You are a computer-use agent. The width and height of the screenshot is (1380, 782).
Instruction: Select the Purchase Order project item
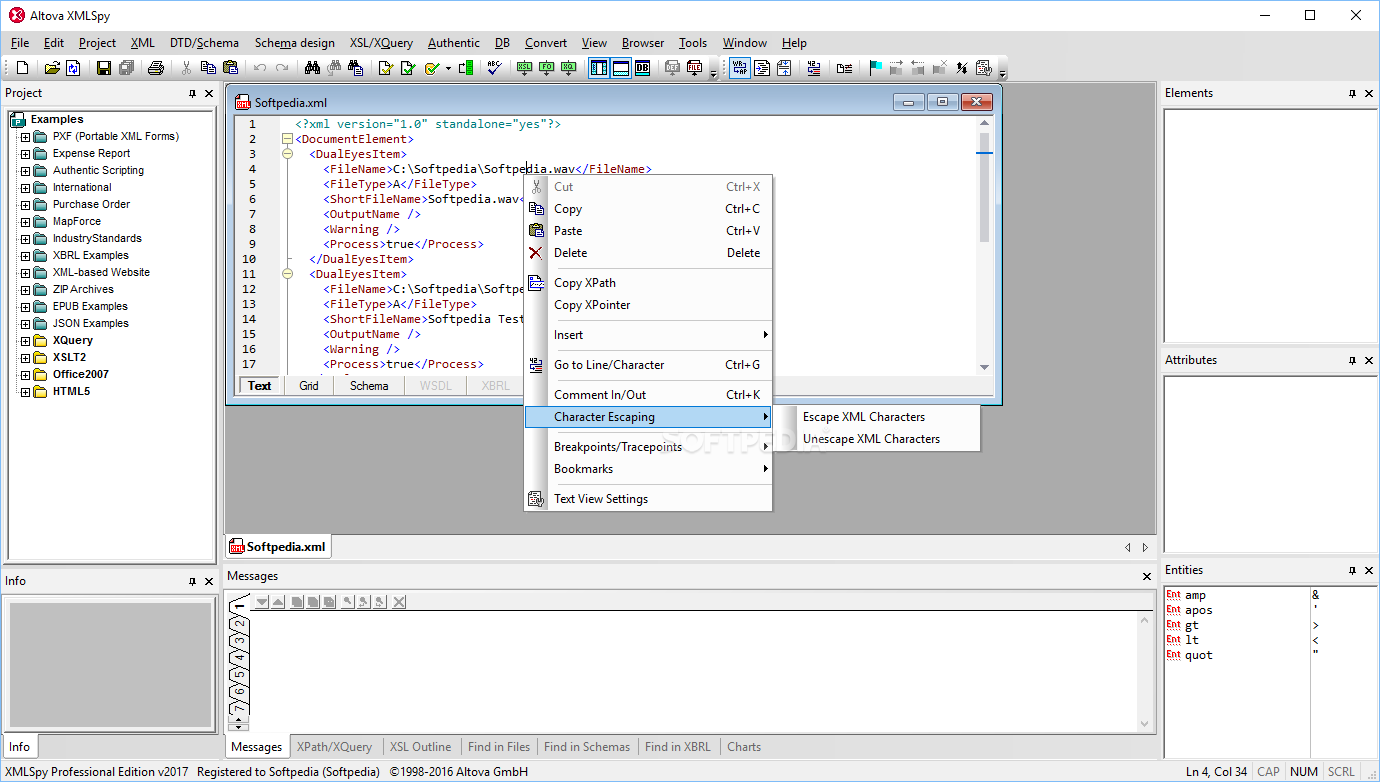(x=91, y=204)
